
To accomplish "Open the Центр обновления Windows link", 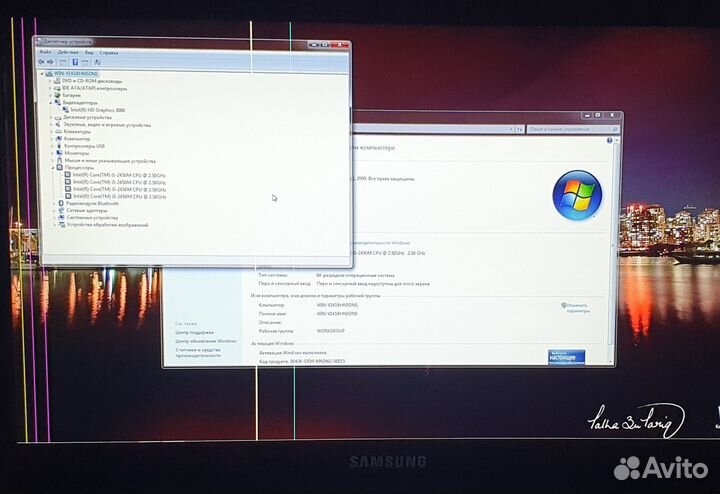I will coord(206,341).
